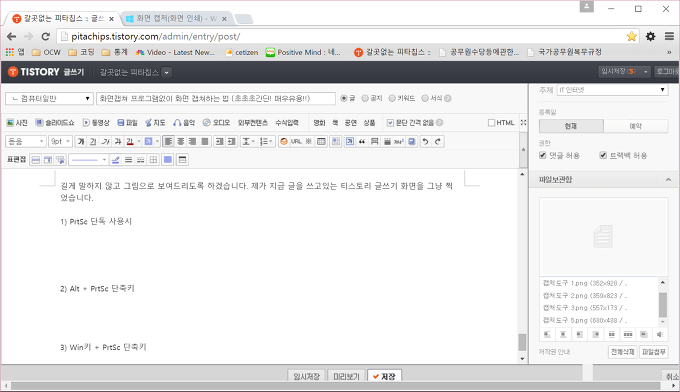The height and width of the screenshot is (392, 680).
Task: Open 수식입력 formula input
Action: 287,123
